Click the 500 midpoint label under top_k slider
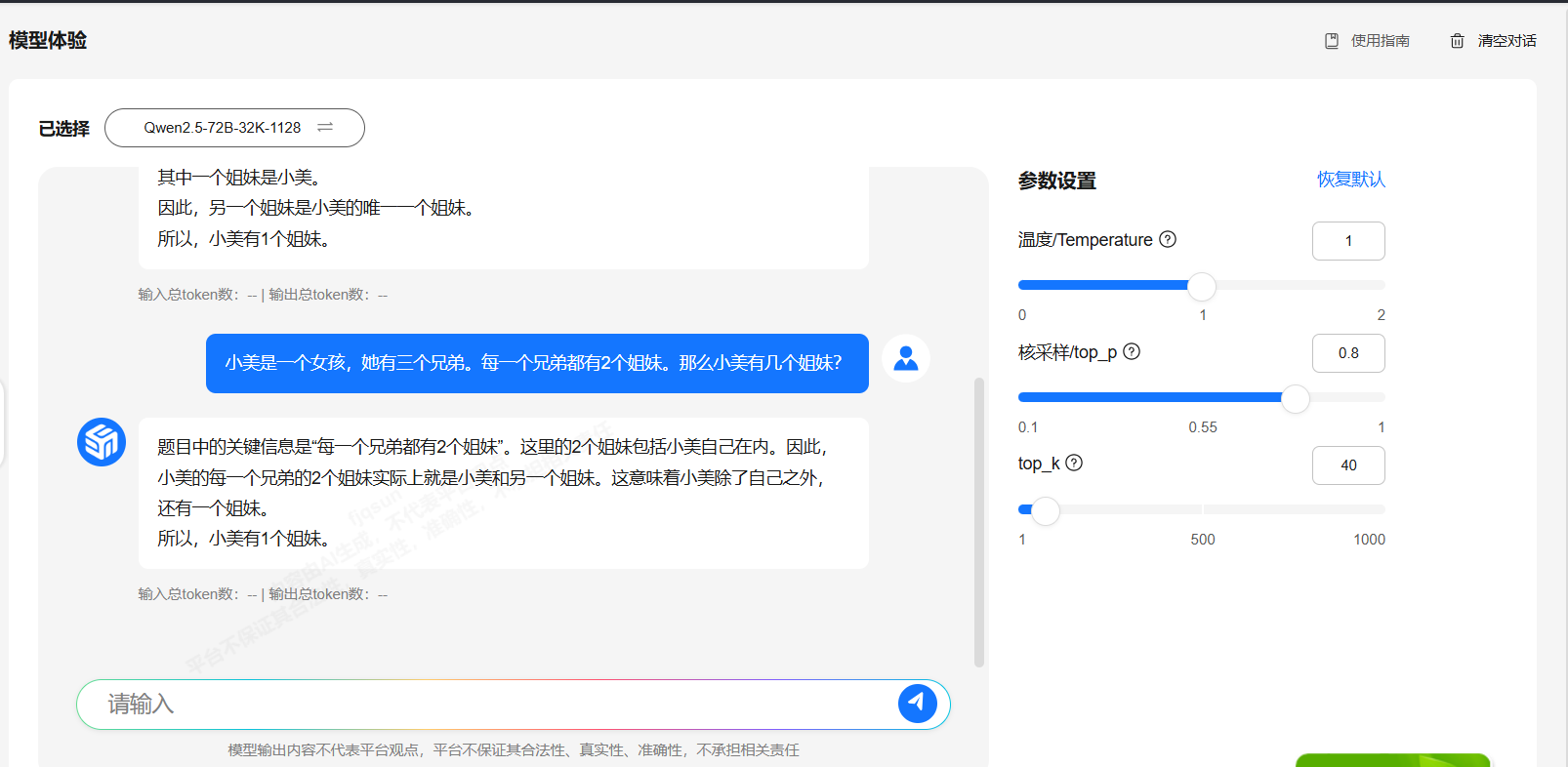Image resolution: width=1568 pixels, height=767 pixels. pos(1203,540)
